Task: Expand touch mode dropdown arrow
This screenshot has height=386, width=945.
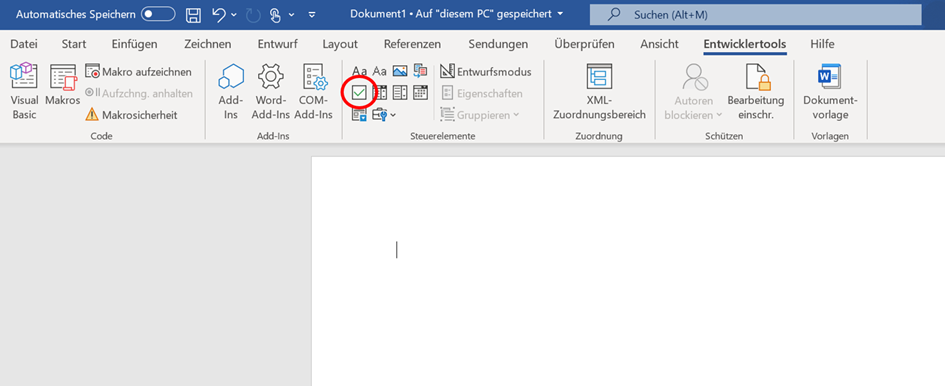Action: pyautogui.click(x=291, y=14)
